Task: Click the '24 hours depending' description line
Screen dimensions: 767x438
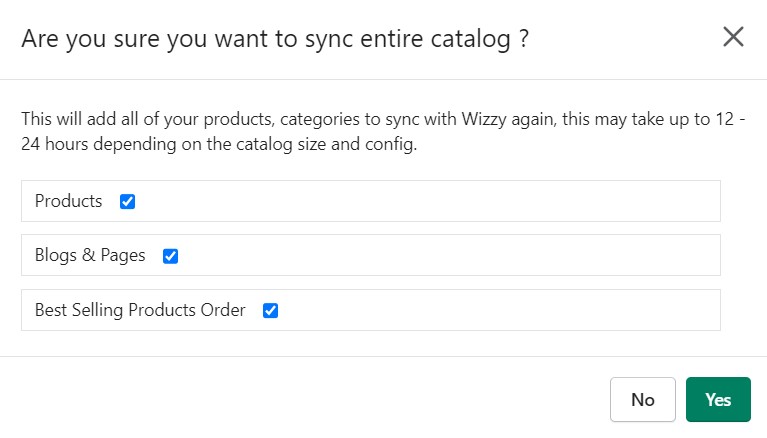Action: (219, 144)
